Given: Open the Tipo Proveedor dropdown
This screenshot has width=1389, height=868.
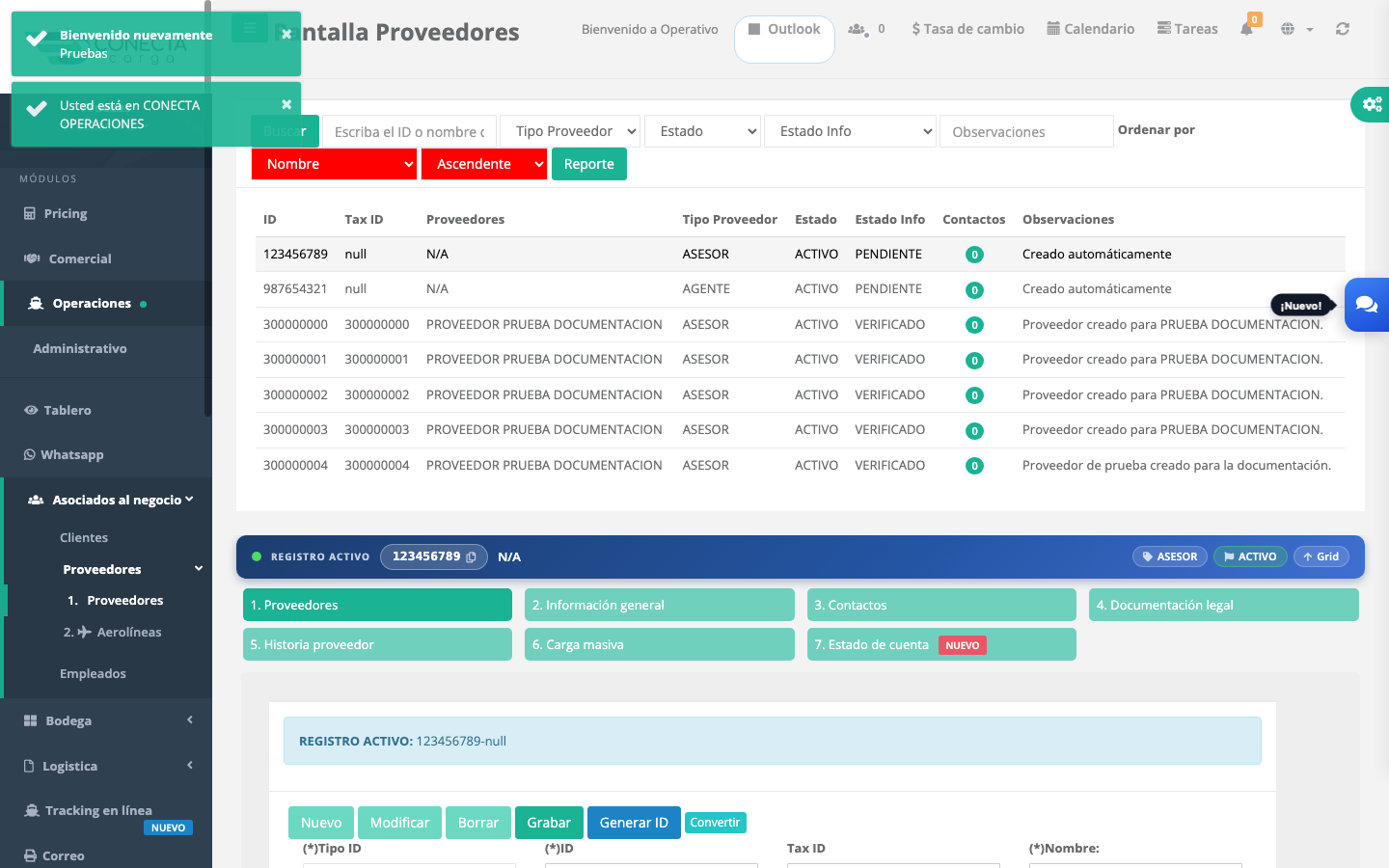Looking at the screenshot, I should [570, 131].
